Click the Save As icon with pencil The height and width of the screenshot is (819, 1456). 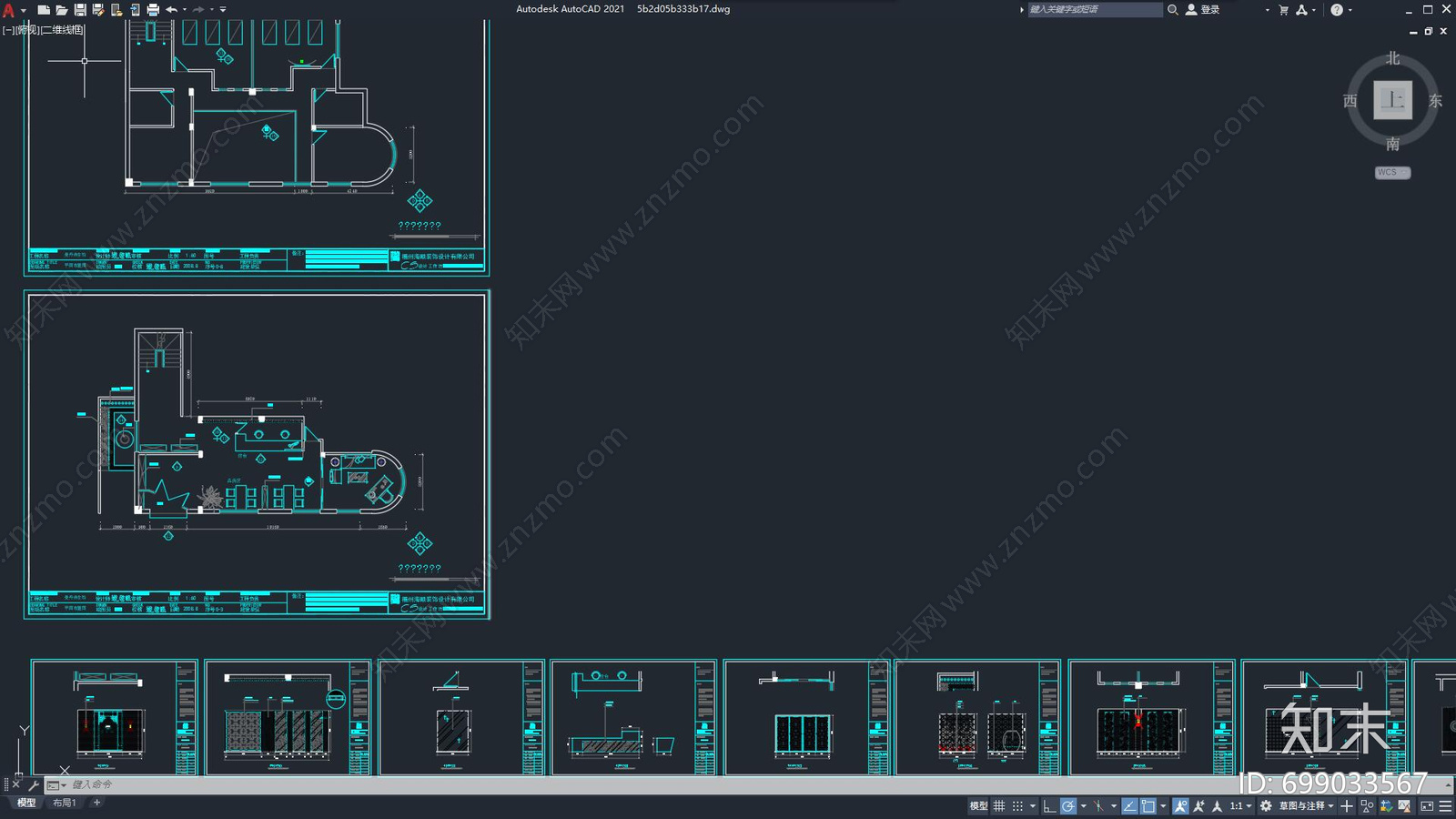coord(98,10)
